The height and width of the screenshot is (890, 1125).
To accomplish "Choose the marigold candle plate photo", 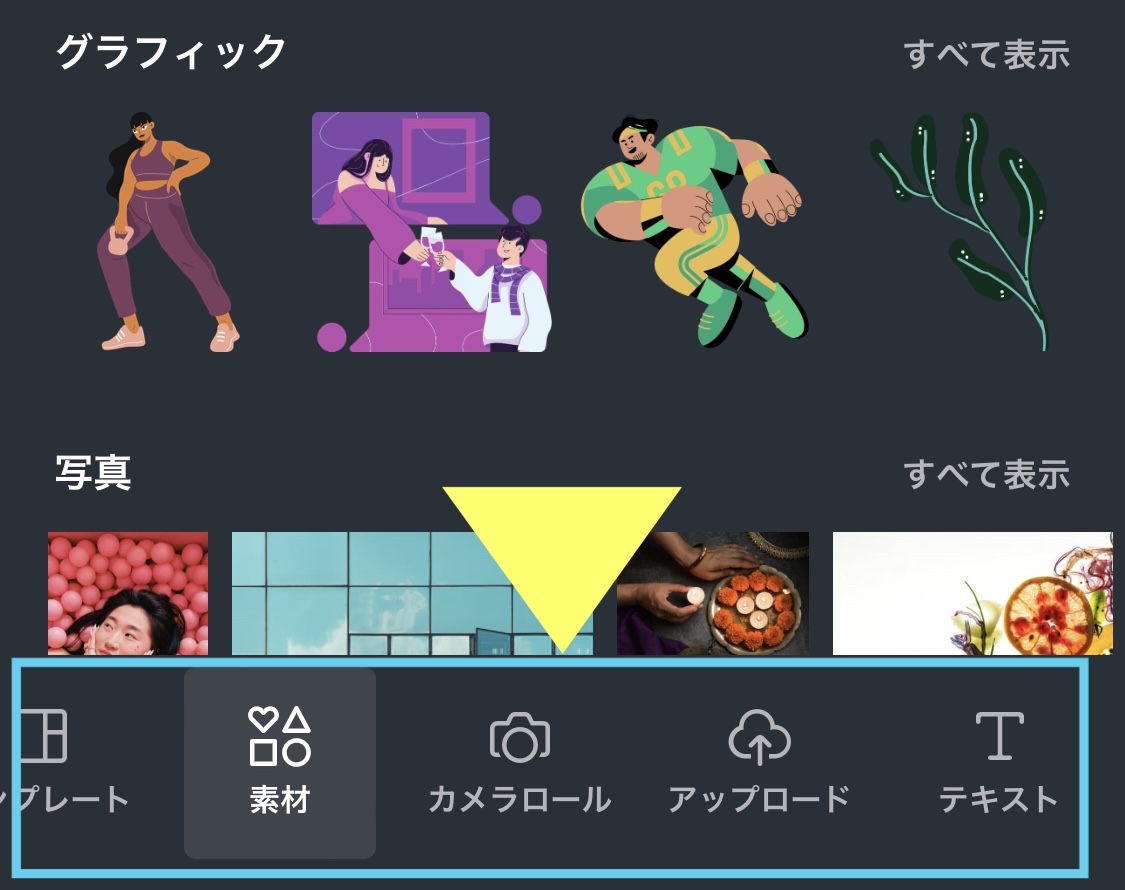I will tap(712, 593).
